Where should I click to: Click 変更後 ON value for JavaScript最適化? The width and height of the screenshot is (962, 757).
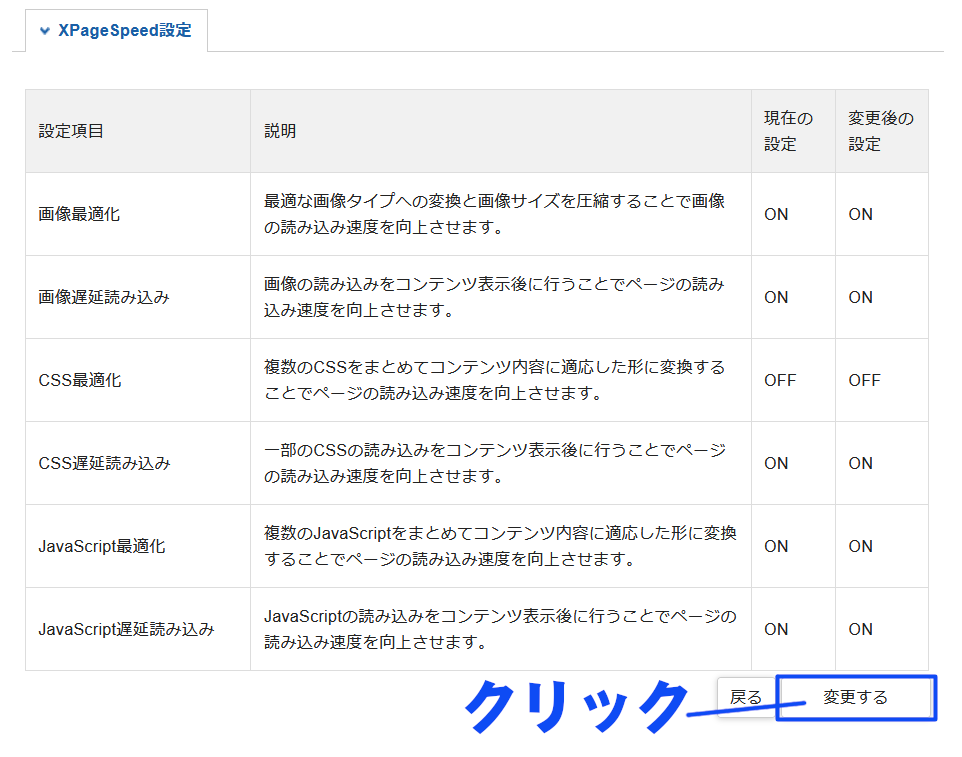[861, 546]
